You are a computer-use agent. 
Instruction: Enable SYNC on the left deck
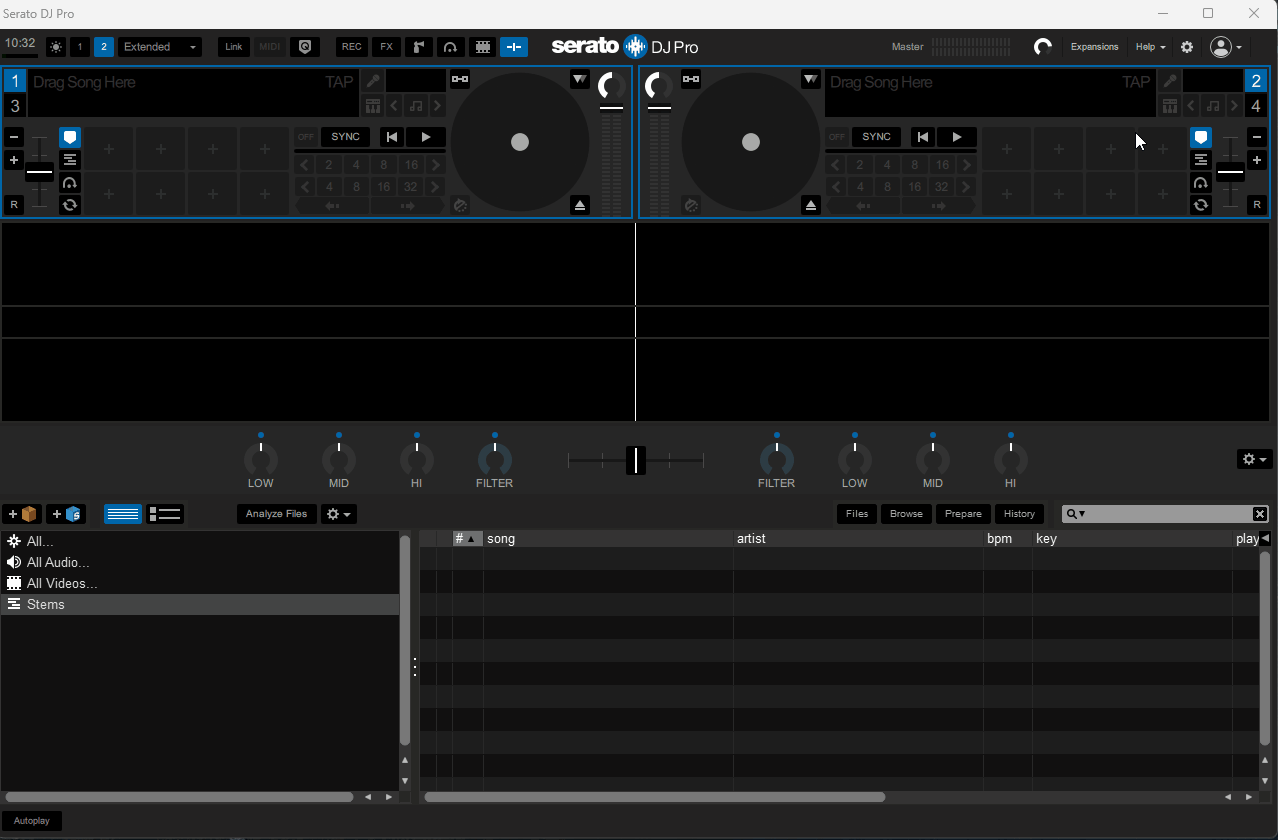tap(344, 136)
